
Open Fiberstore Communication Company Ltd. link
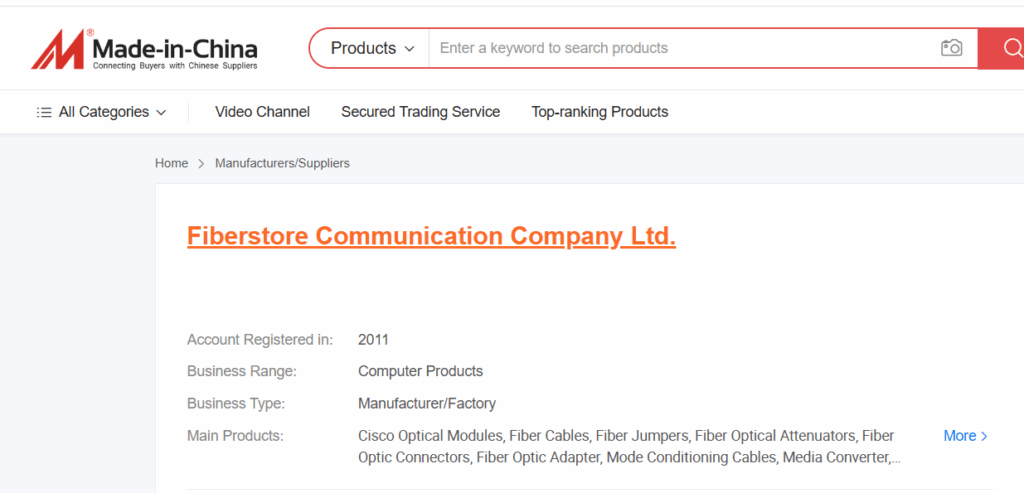coord(431,236)
